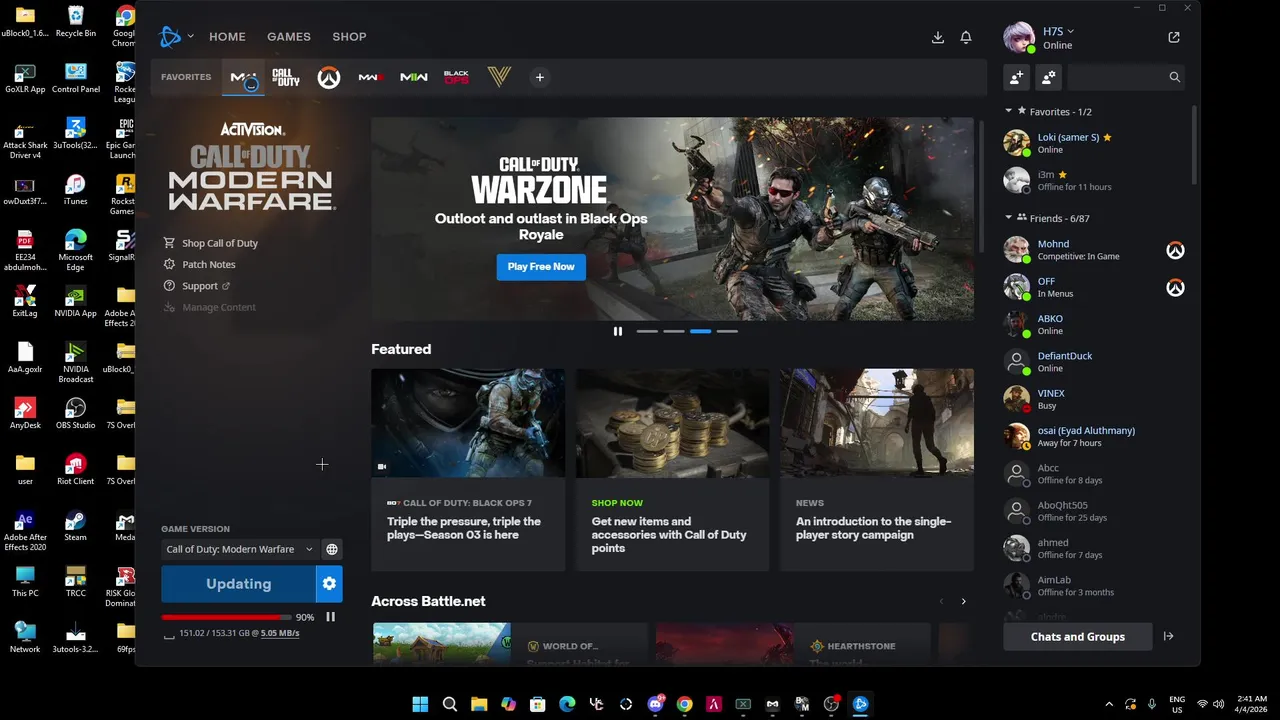Select friend ABKO
Screen dimensions: 1280x720
click(x=1095, y=325)
